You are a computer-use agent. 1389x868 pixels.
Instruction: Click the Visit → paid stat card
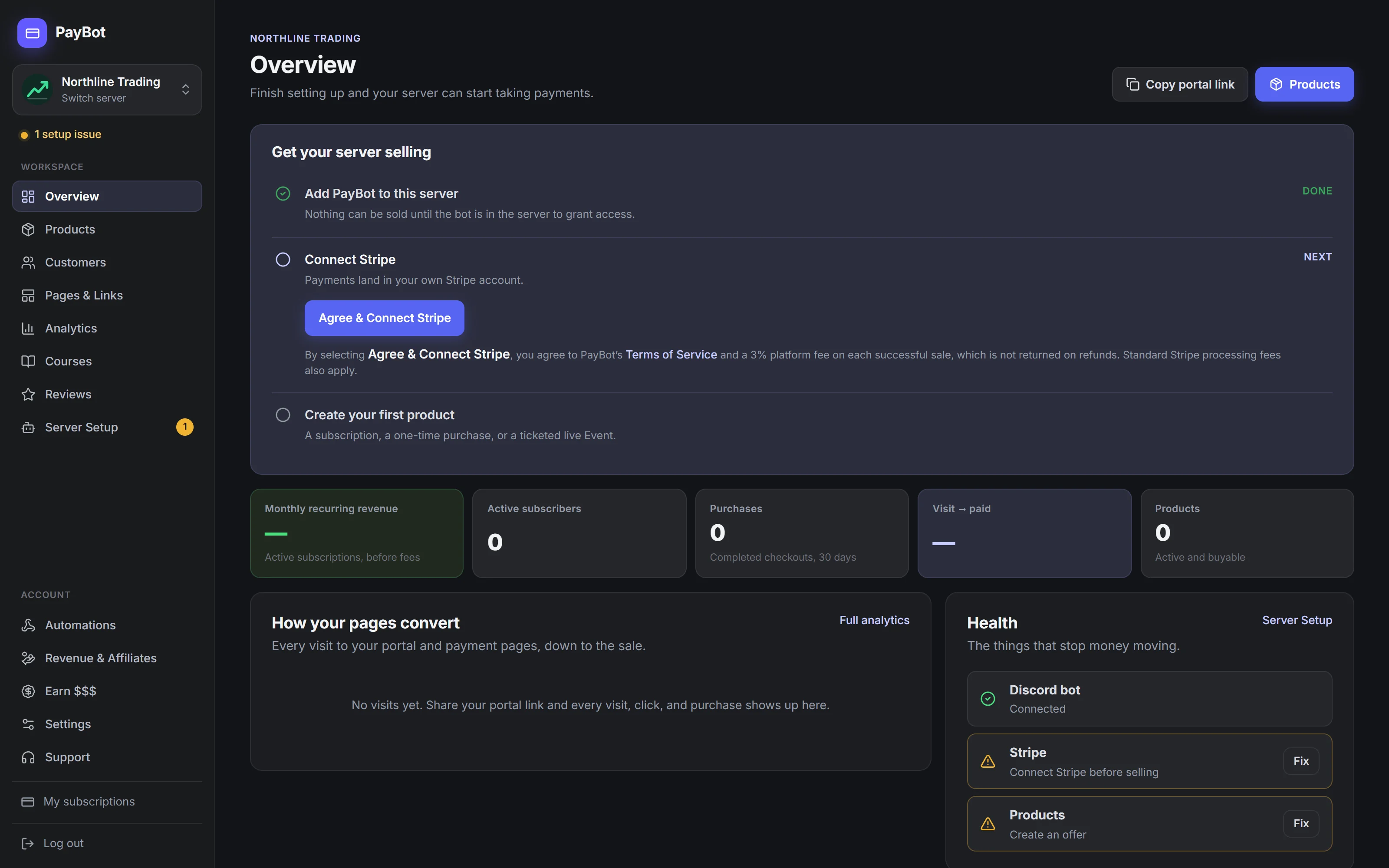point(1024,533)
